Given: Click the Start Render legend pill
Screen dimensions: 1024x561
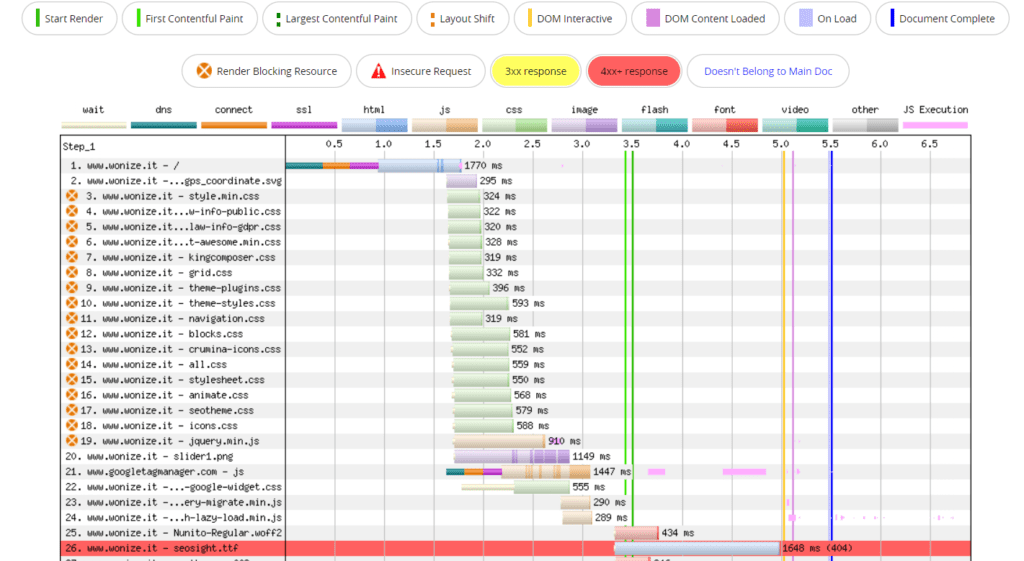Looking at the screenshot, I should 69,18.
